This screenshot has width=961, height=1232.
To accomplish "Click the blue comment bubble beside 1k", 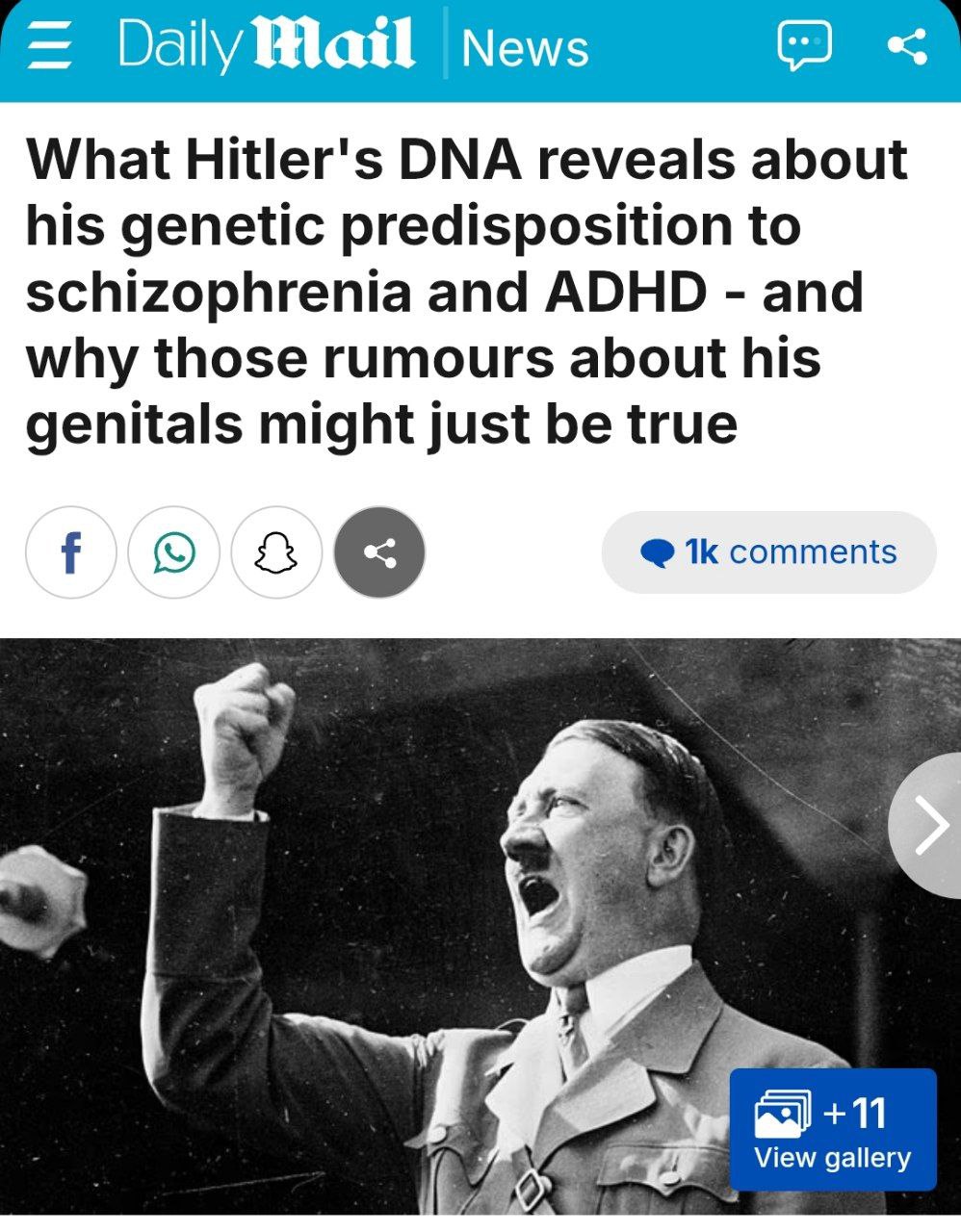I will [659, 553].
